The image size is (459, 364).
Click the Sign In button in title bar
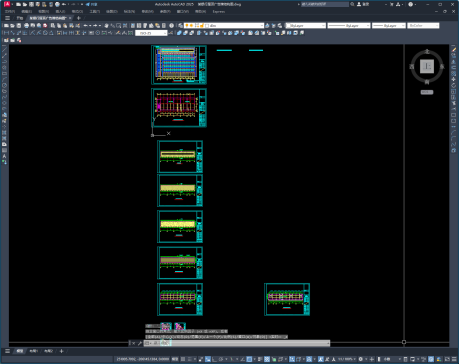coord(363,4)
